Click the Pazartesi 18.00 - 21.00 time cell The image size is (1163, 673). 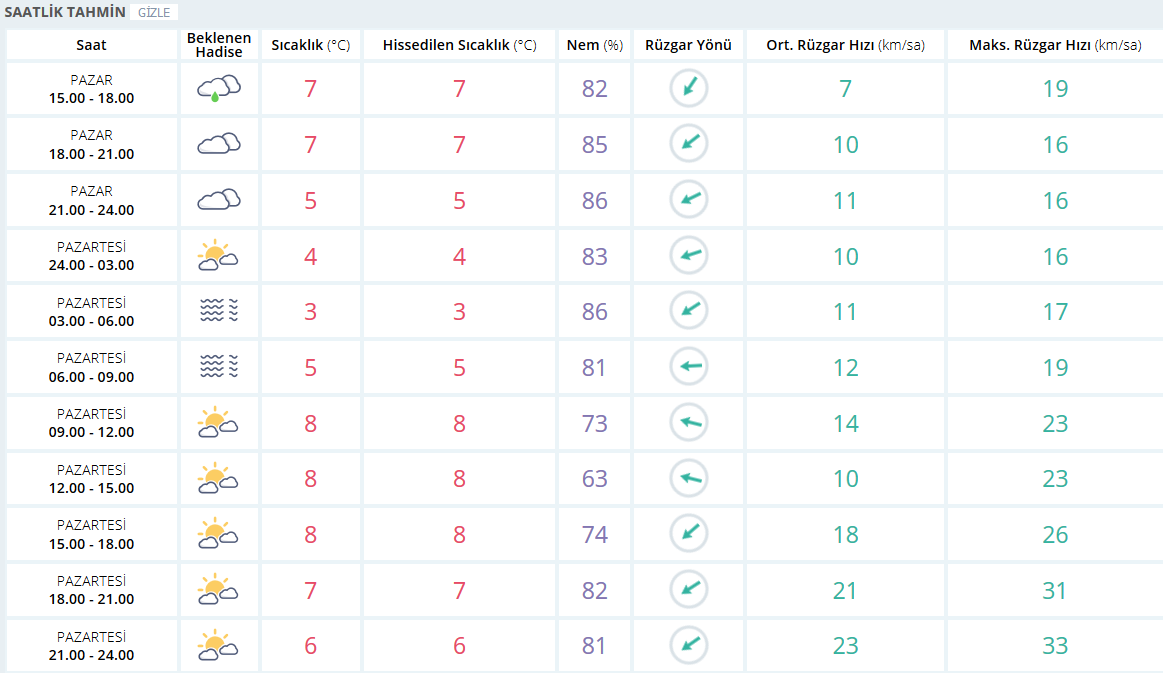tap(91, 590)
